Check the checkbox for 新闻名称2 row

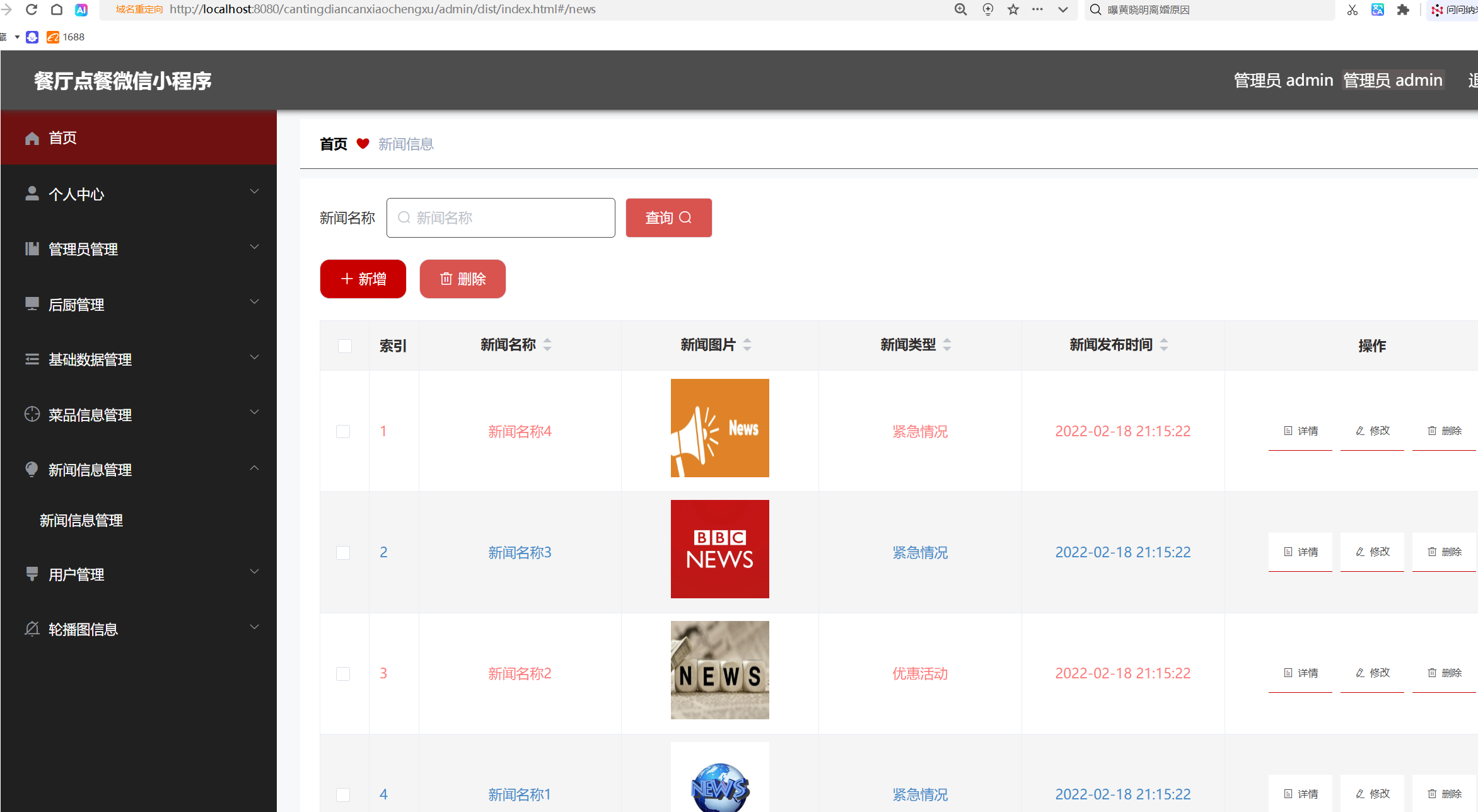[344, 673]
